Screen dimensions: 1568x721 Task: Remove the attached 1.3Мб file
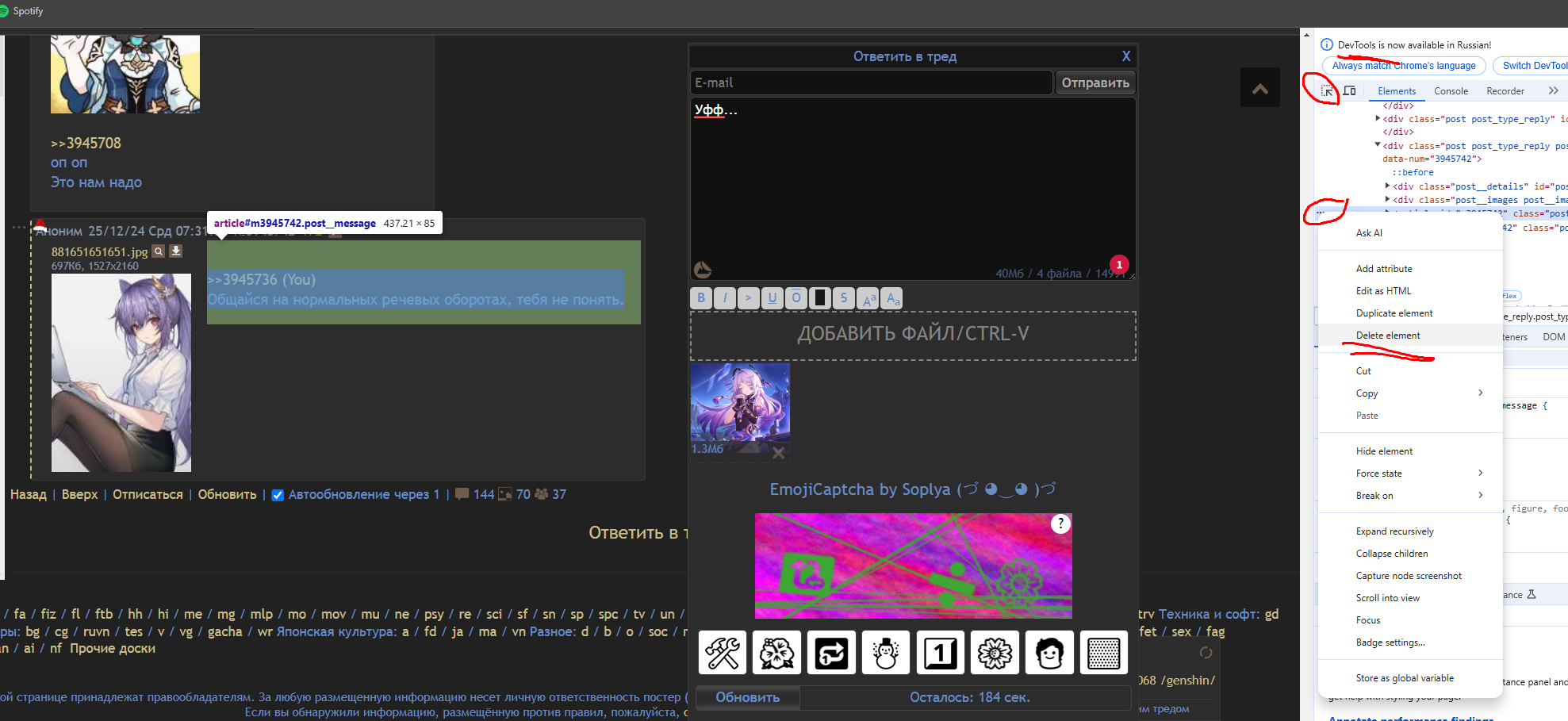pos(779,453)
